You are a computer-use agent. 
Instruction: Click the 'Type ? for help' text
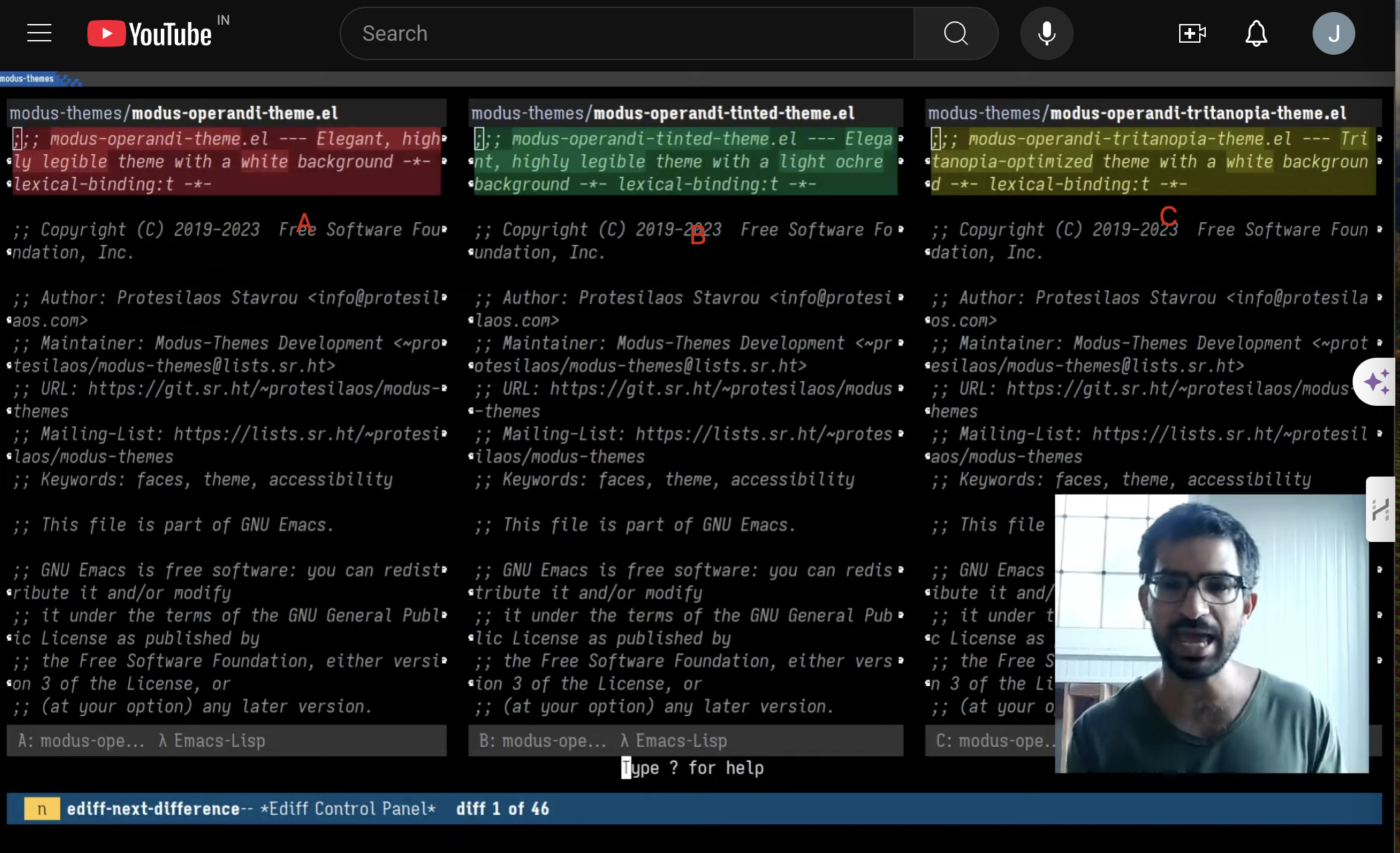coord(693,768)
